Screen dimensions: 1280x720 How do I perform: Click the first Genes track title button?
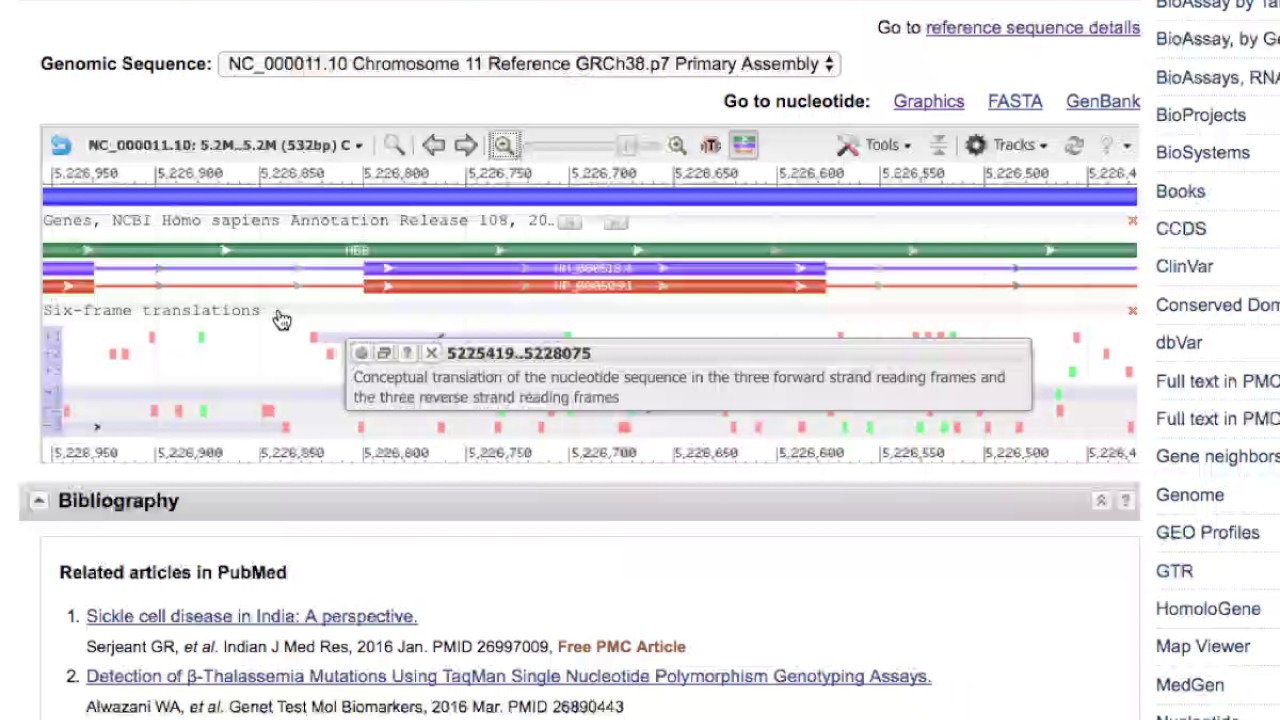click(569, 222)
